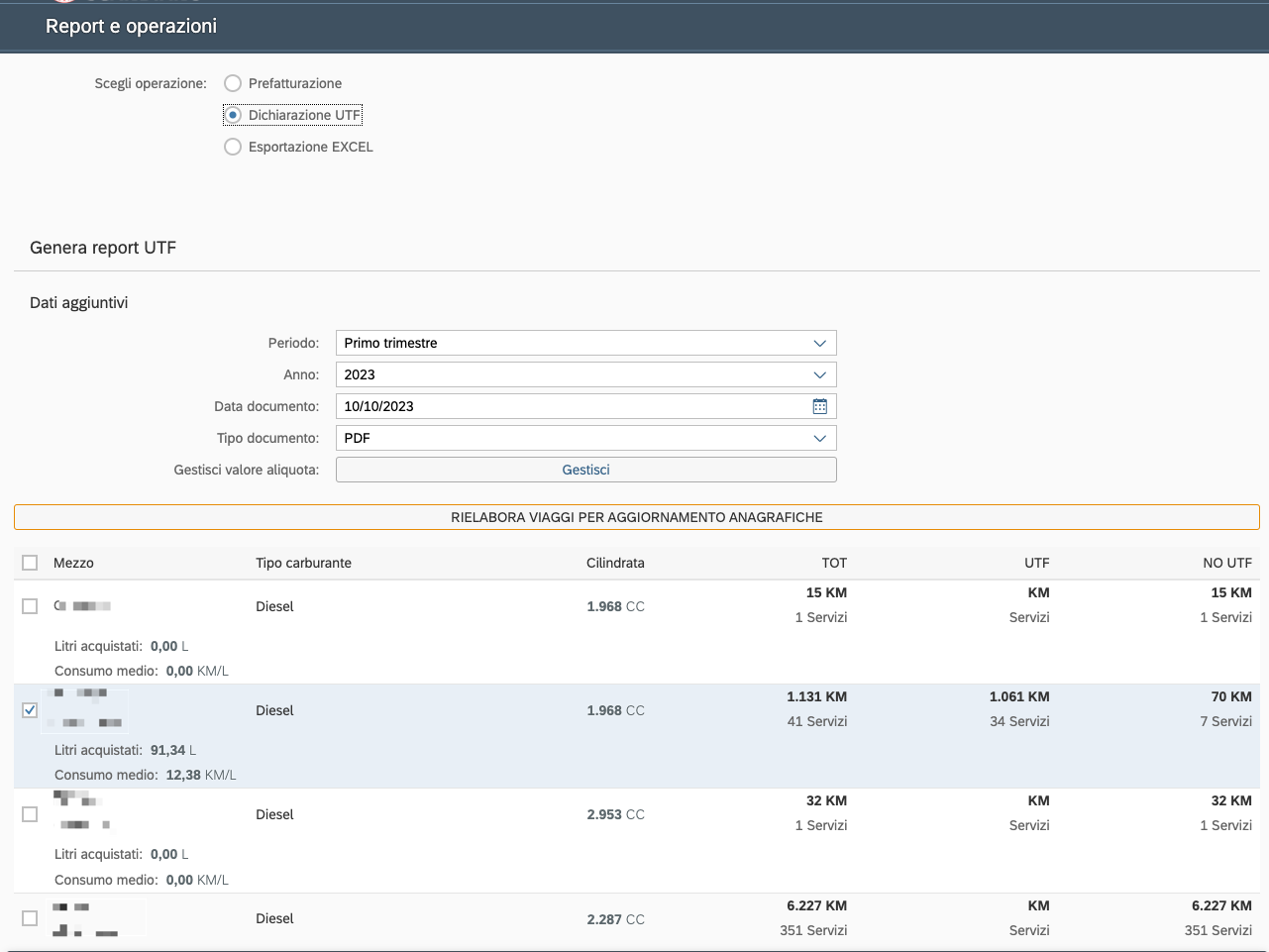
Task: Click the Data documento date field
Action: (570, 406)
